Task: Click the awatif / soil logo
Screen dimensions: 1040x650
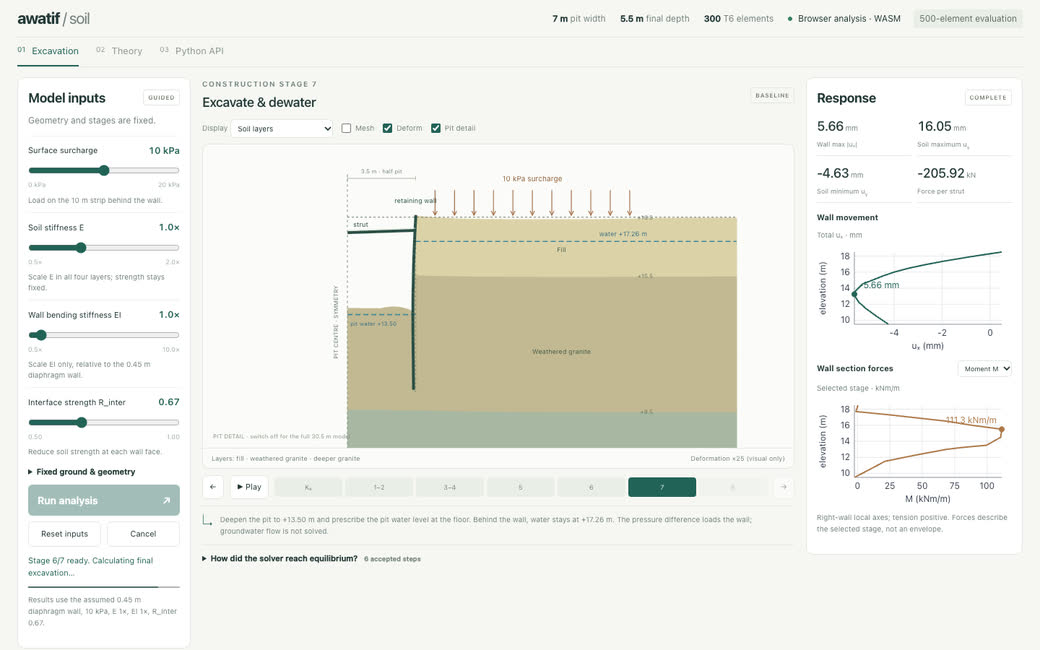Action: click(53, 19)
